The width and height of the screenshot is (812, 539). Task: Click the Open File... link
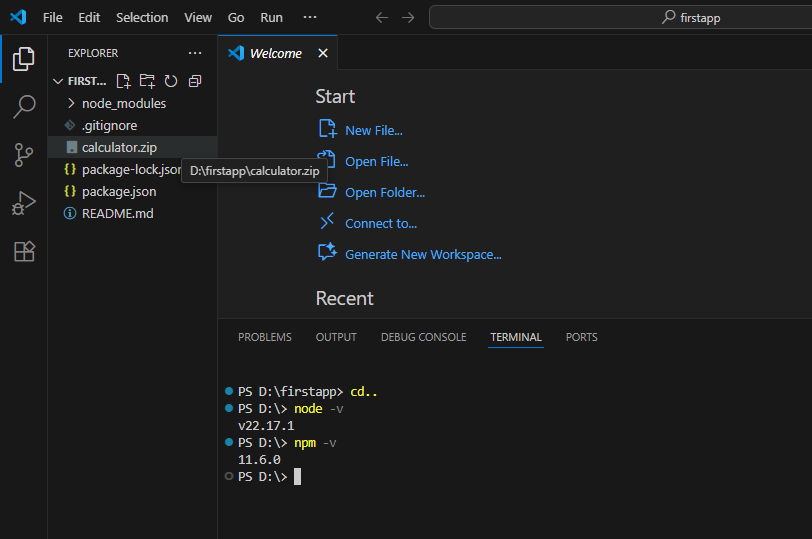[376, 162]
